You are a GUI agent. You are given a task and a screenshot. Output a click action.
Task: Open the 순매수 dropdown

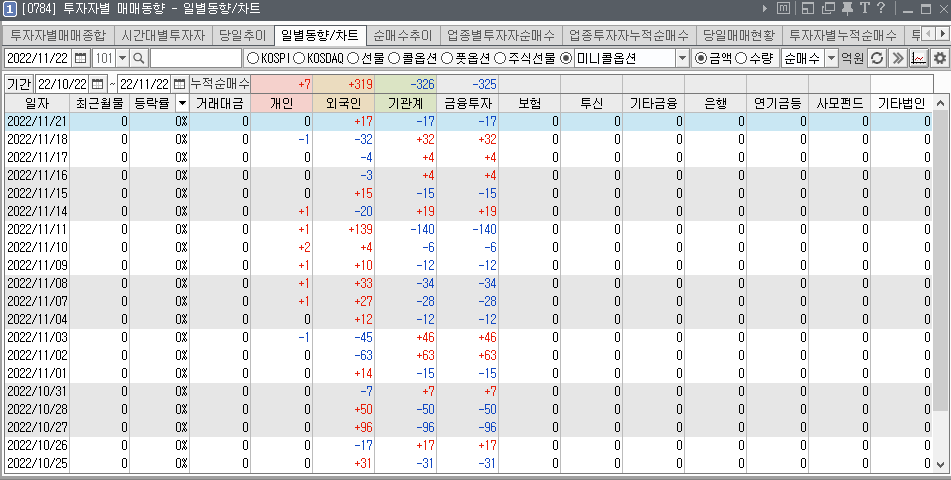click(x=831, y=58)
